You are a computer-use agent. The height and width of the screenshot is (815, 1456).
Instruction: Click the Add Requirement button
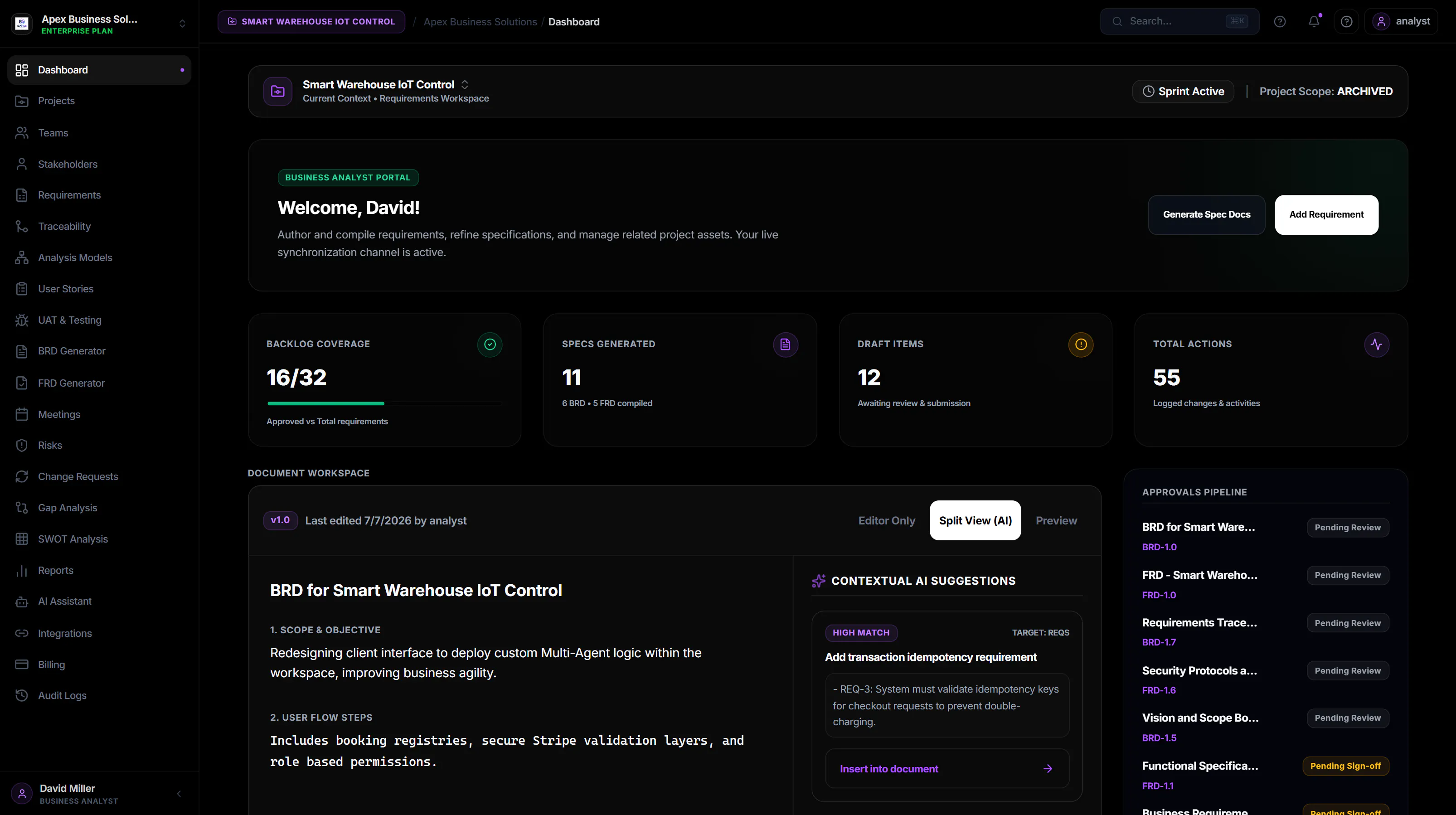click(1326, 215)
